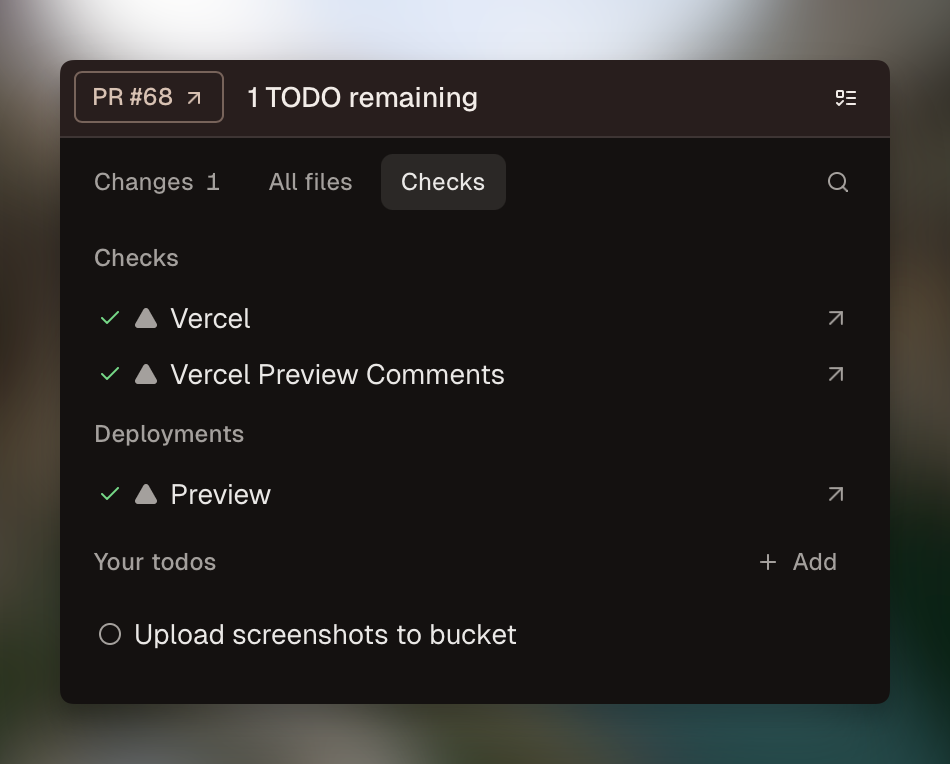Open PR #68 link button

tap(148, 97)
